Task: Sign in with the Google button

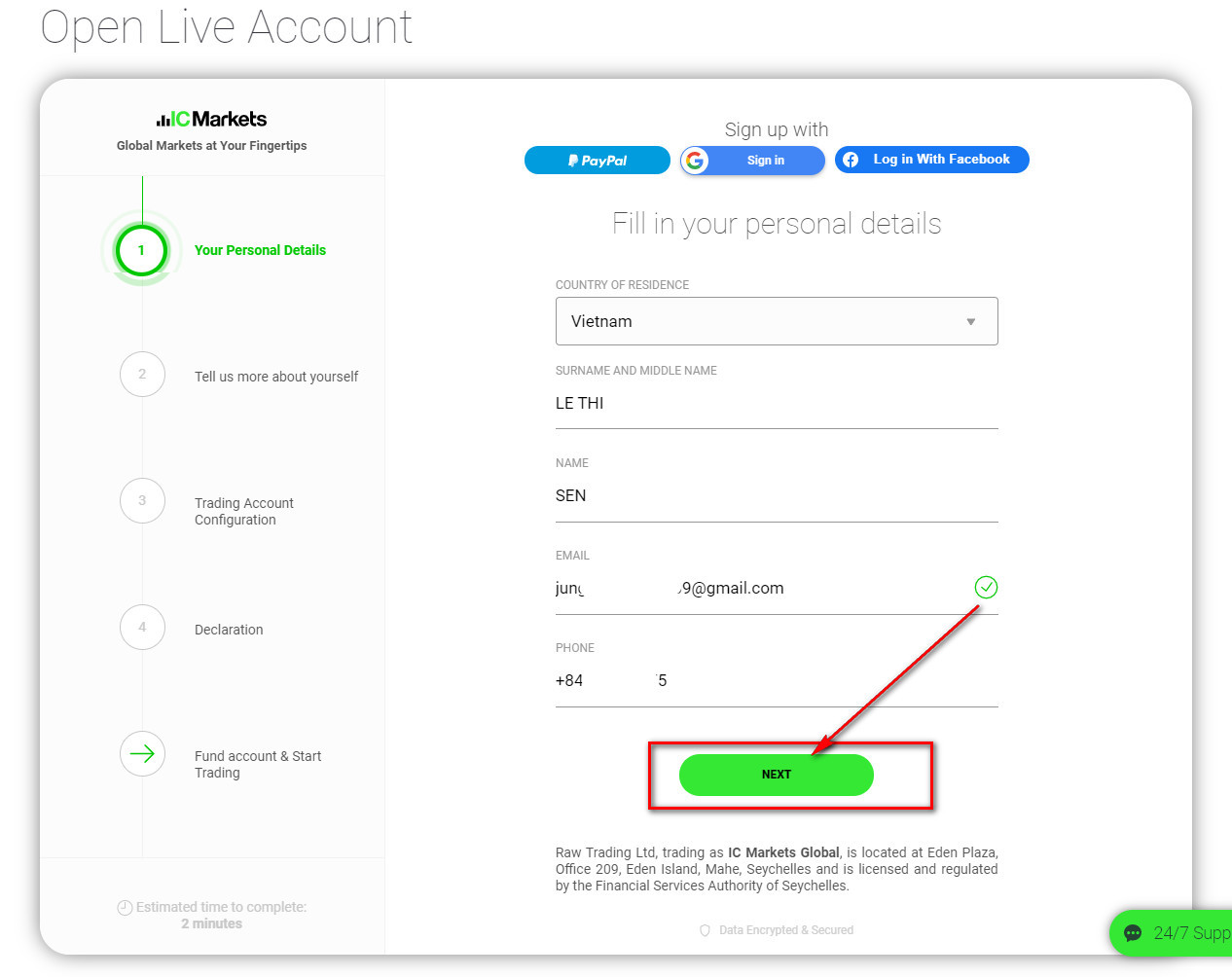Action: [x=752, y=161]
